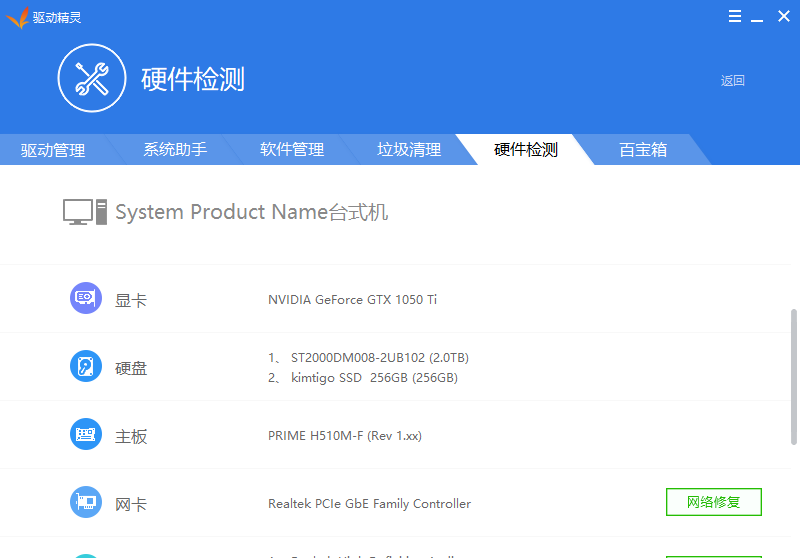Click System Product Name台式机 text

(252, 212)
